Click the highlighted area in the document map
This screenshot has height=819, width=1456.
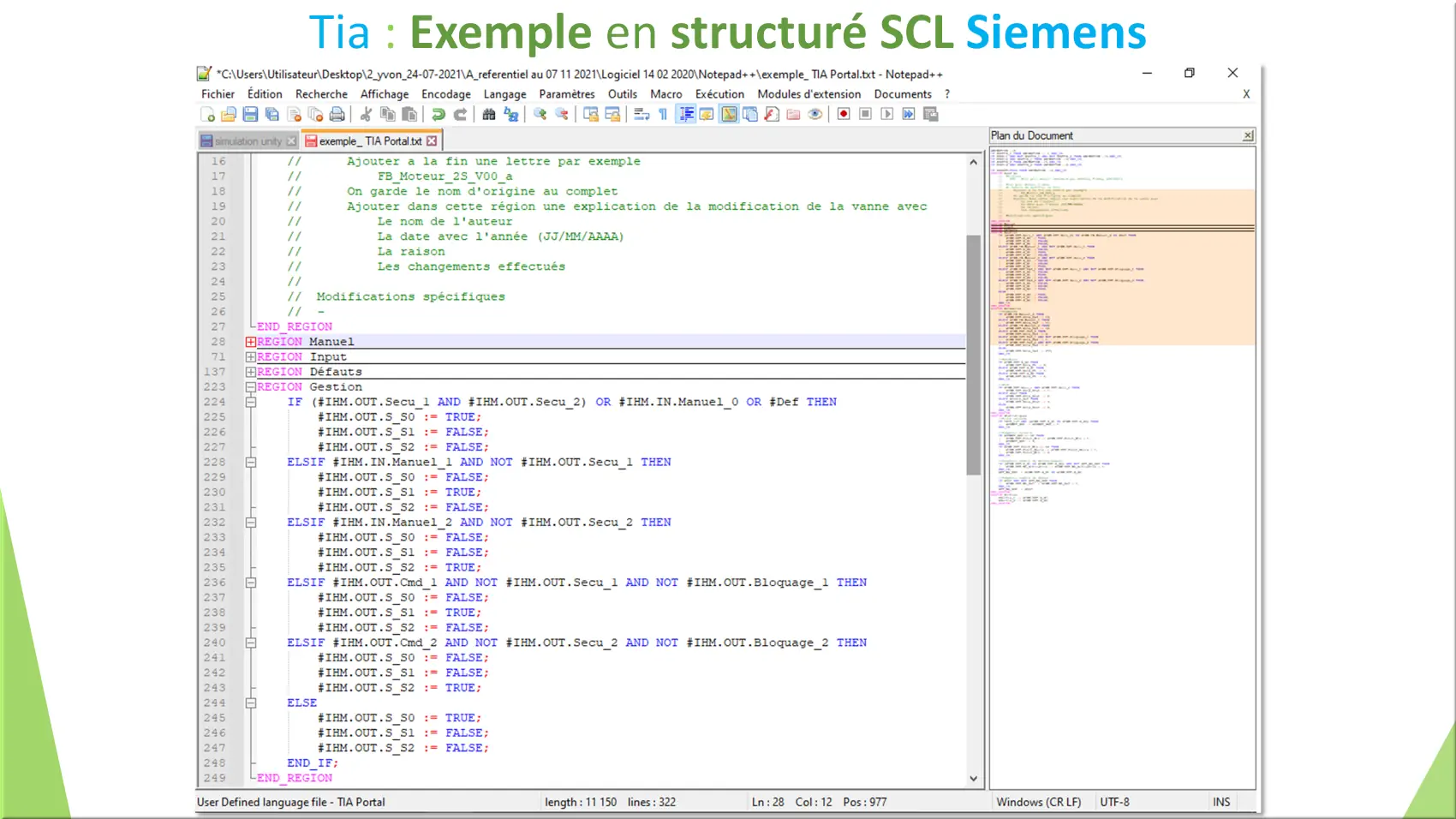pyautogui.click(x=1123, y=267)
